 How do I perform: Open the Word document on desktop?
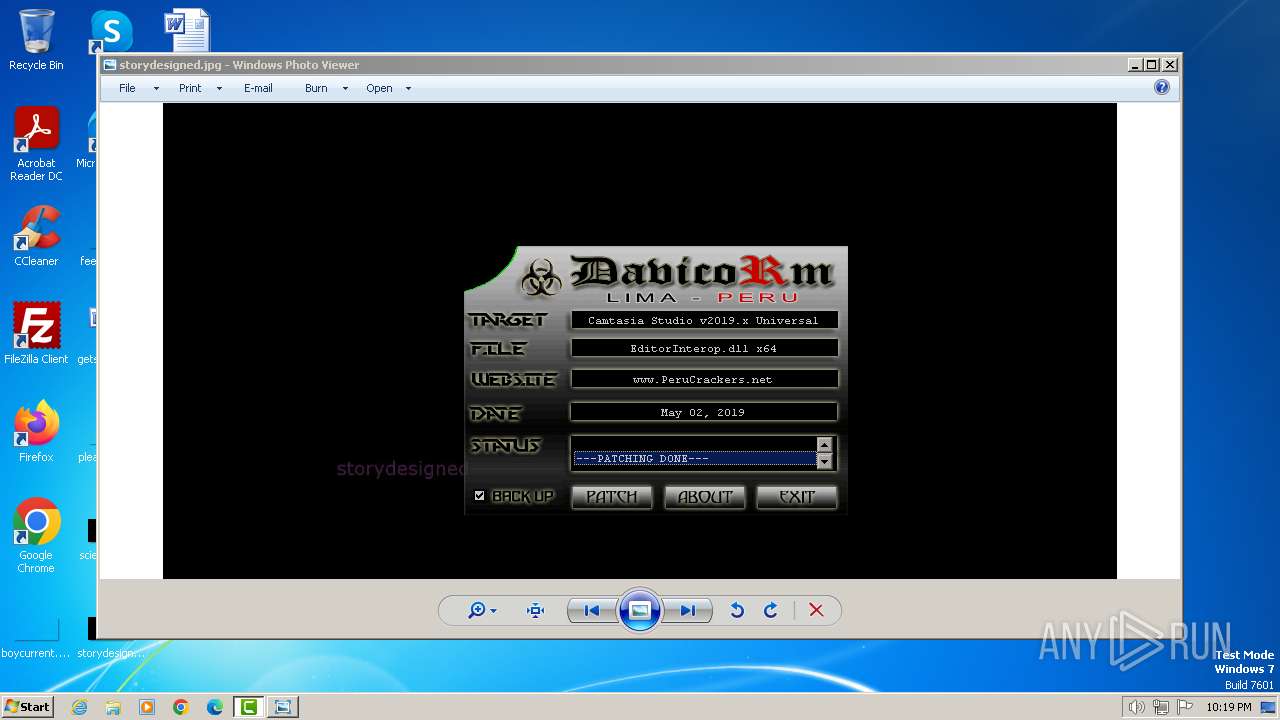click(187, 30)
